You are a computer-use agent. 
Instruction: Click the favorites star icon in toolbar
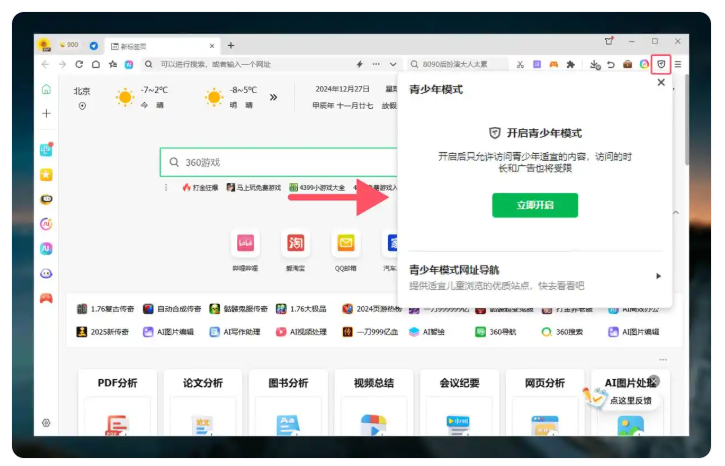coord(112,64)
